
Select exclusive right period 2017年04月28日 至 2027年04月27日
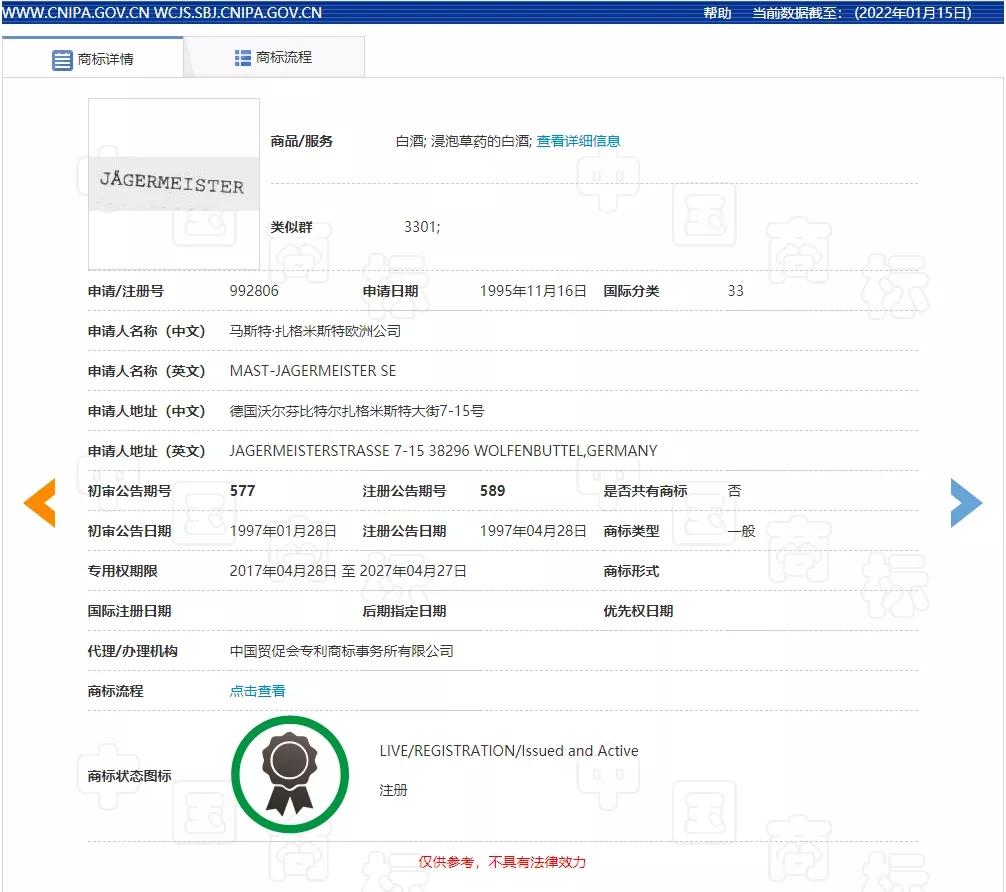click(x=348, y=571)
